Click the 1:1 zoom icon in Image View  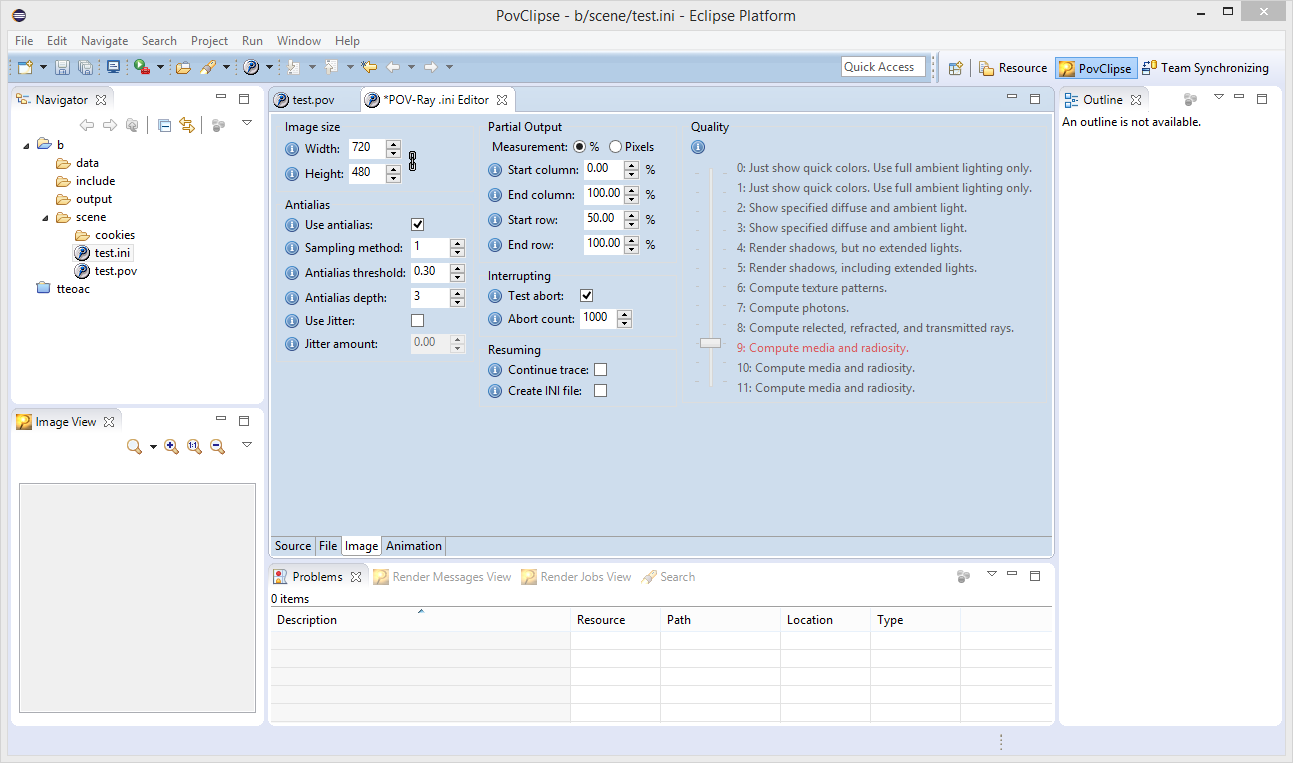pyautogui.click(x=194, y=447)
